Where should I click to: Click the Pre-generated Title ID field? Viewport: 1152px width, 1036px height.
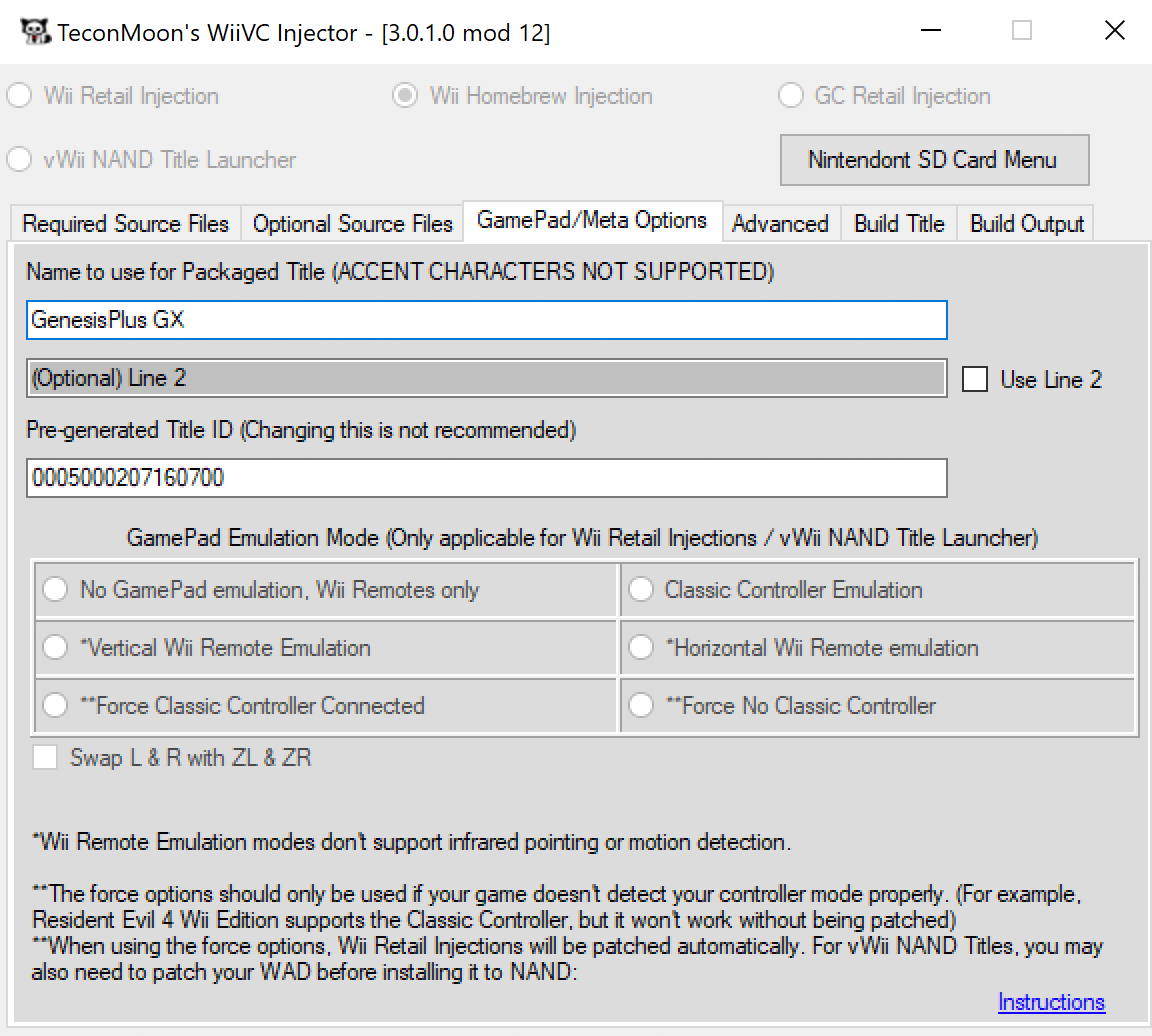[486, 478]
